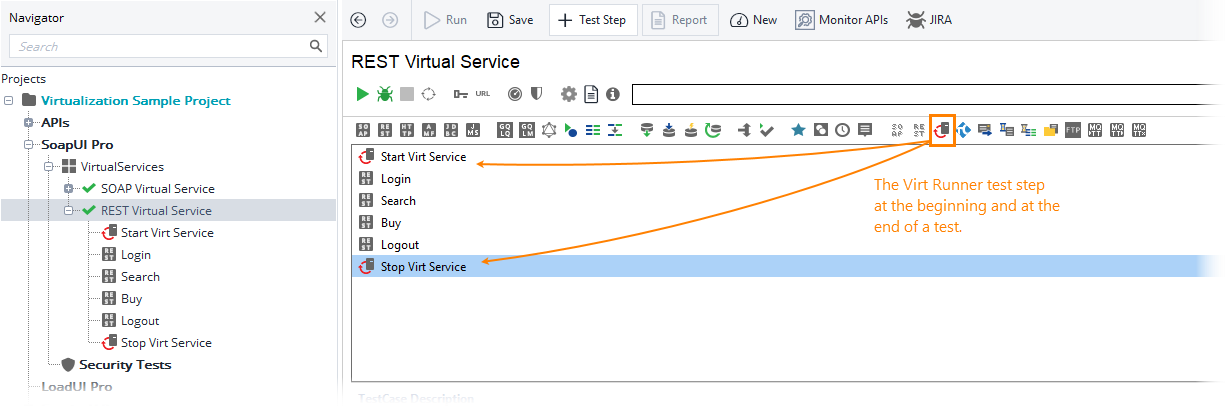This screenshot has width=1226, height=407.
Task: Click the Navigator search field
Action: (169, 46)
